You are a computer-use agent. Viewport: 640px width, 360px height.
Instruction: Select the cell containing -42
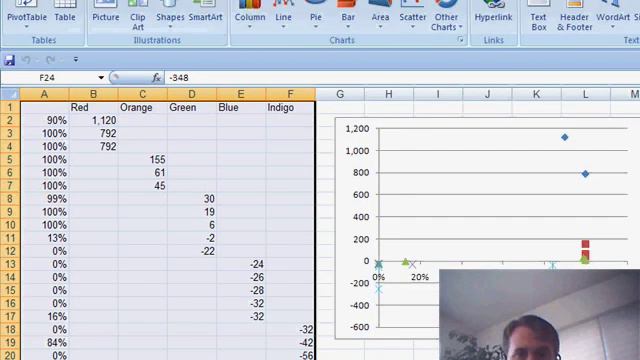(290, 342)
